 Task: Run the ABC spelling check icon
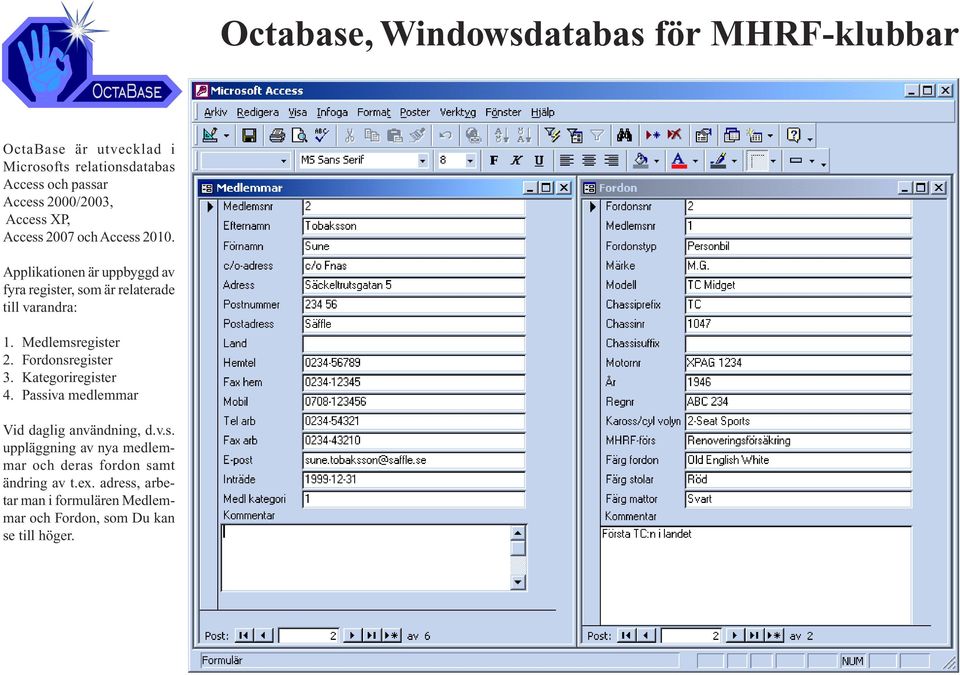(x=321, y=135)
